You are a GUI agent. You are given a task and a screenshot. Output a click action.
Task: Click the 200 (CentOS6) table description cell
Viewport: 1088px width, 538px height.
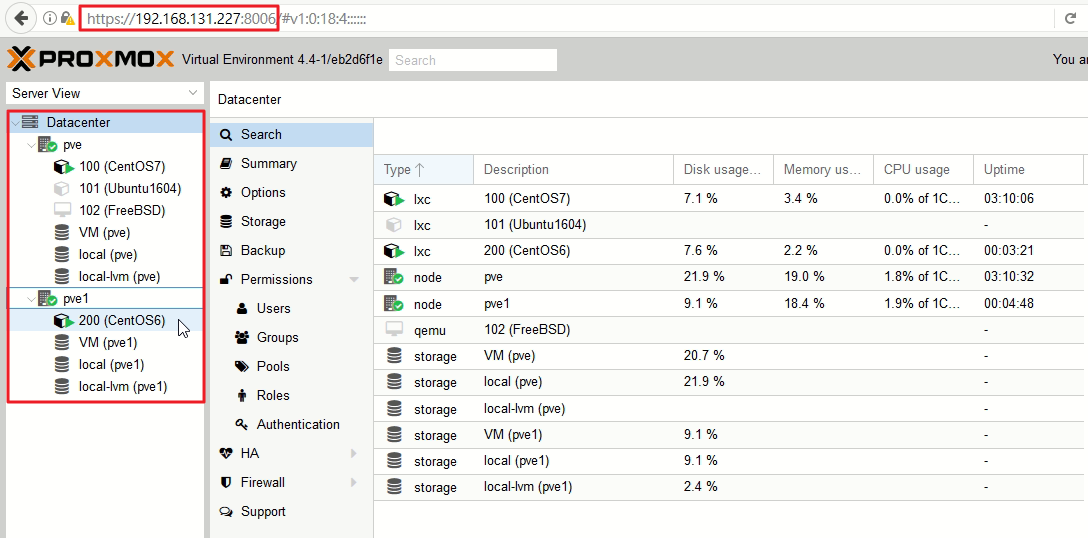(573, 251)
